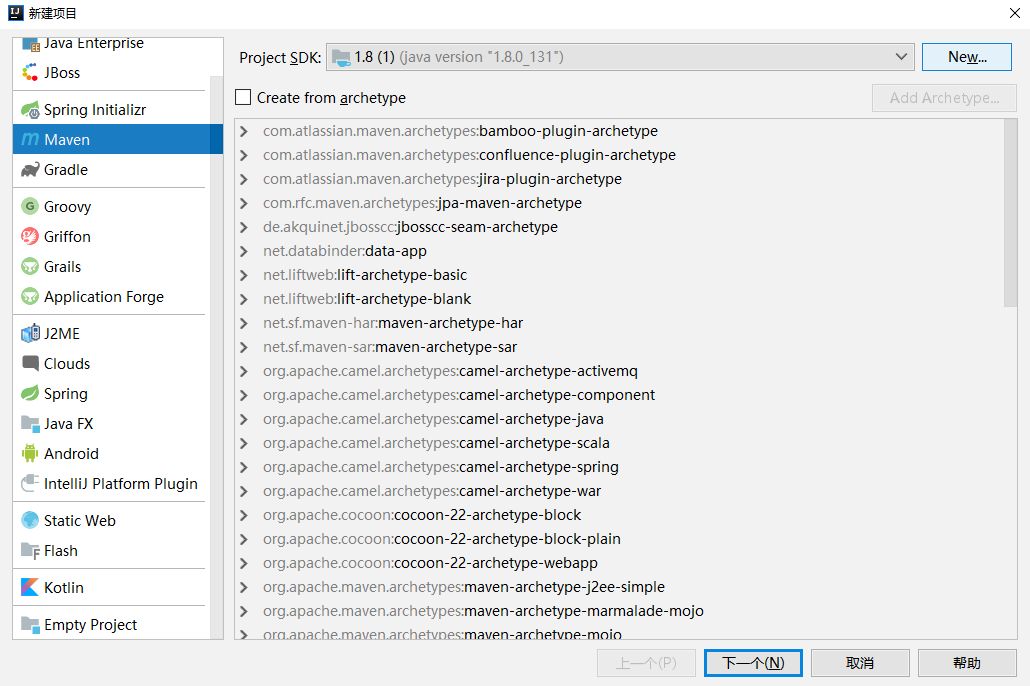Select cocoon-22-archetype-block row
1030x686 pixels.
[619, 515]
